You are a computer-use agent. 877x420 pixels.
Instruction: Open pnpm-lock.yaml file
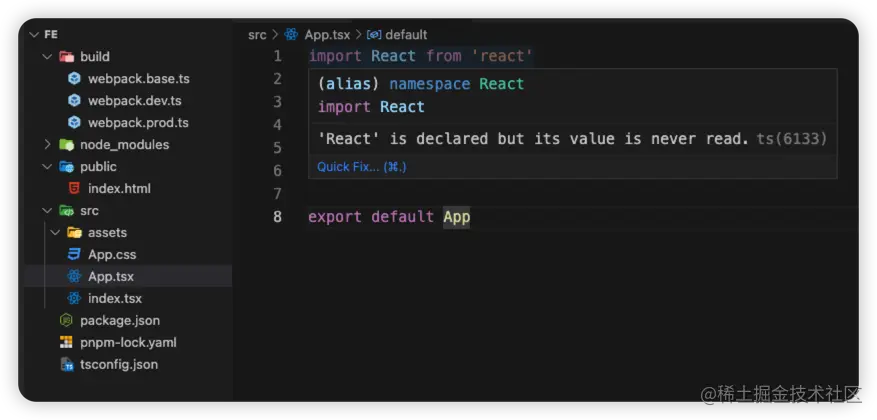coord(128,342)
